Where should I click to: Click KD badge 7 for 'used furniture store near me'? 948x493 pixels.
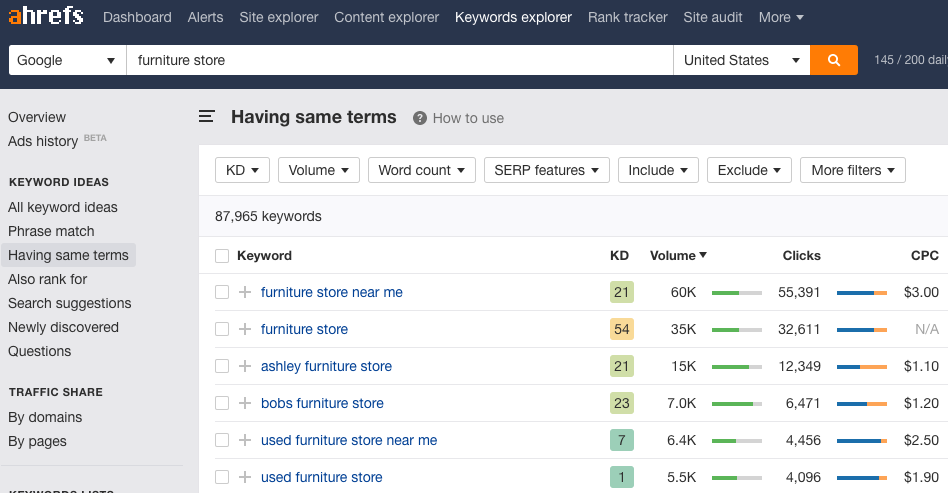pos(622,440)
